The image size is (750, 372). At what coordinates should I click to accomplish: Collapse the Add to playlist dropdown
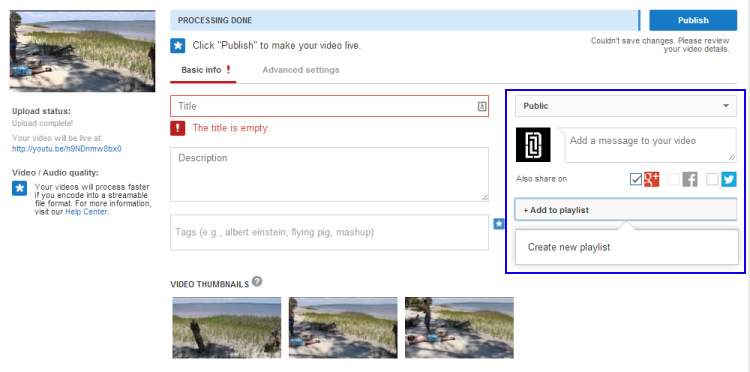pos(626,210)
